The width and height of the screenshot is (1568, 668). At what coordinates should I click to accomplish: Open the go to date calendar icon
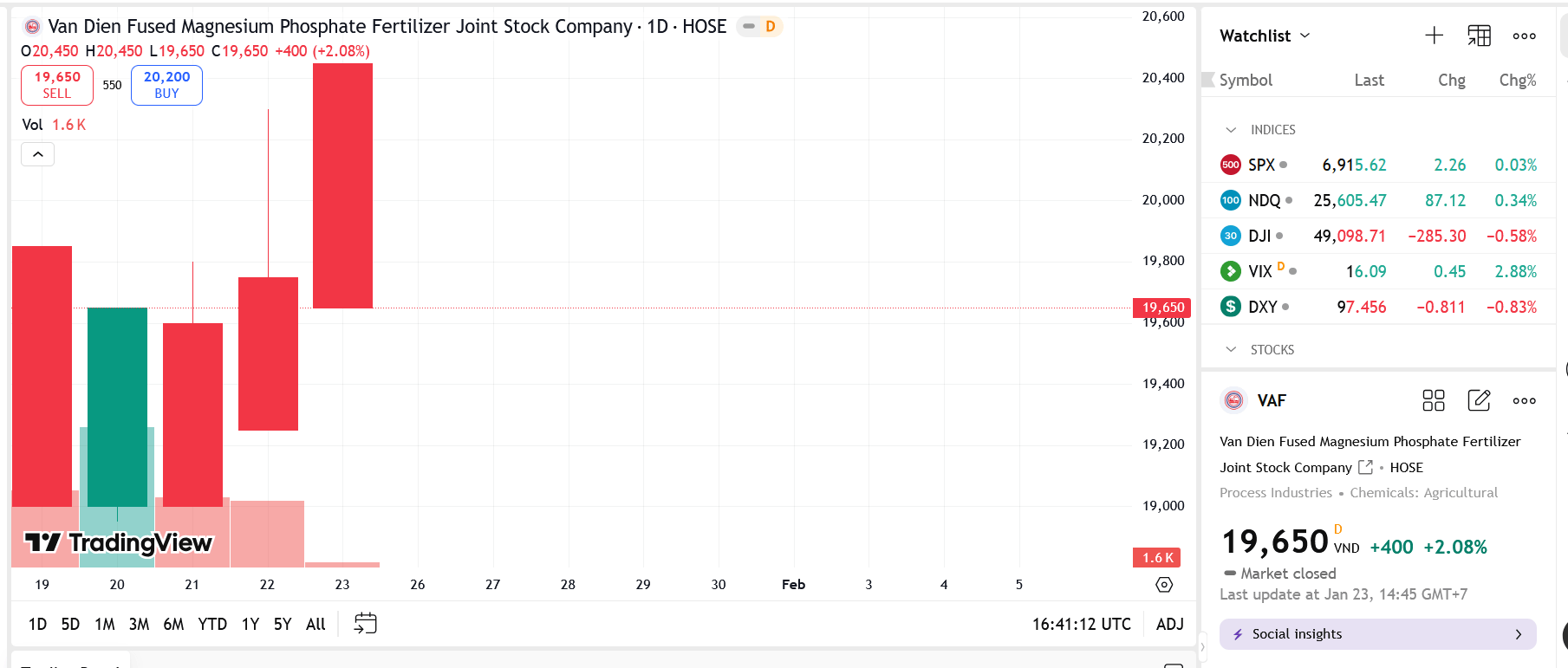click(366, 624)
